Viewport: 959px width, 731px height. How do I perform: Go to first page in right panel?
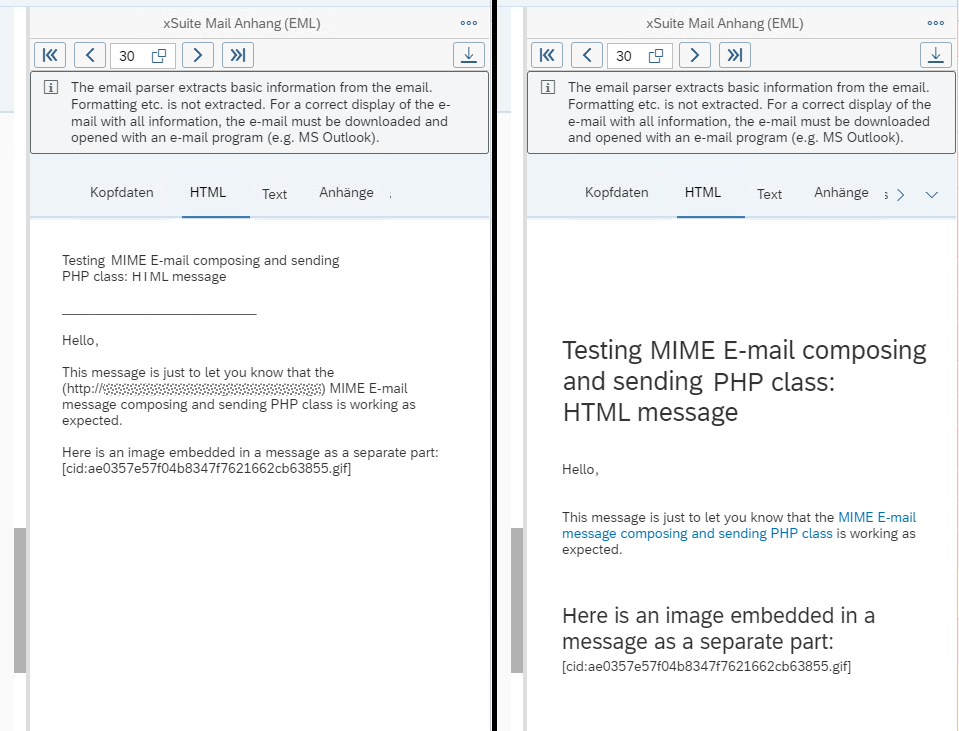coord(547,55)
